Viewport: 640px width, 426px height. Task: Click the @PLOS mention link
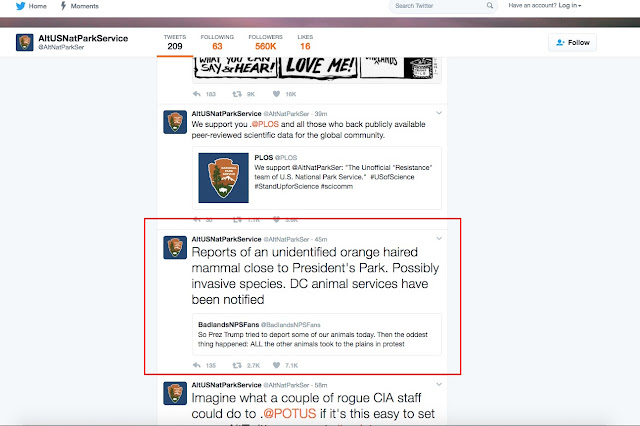point(265,124)
